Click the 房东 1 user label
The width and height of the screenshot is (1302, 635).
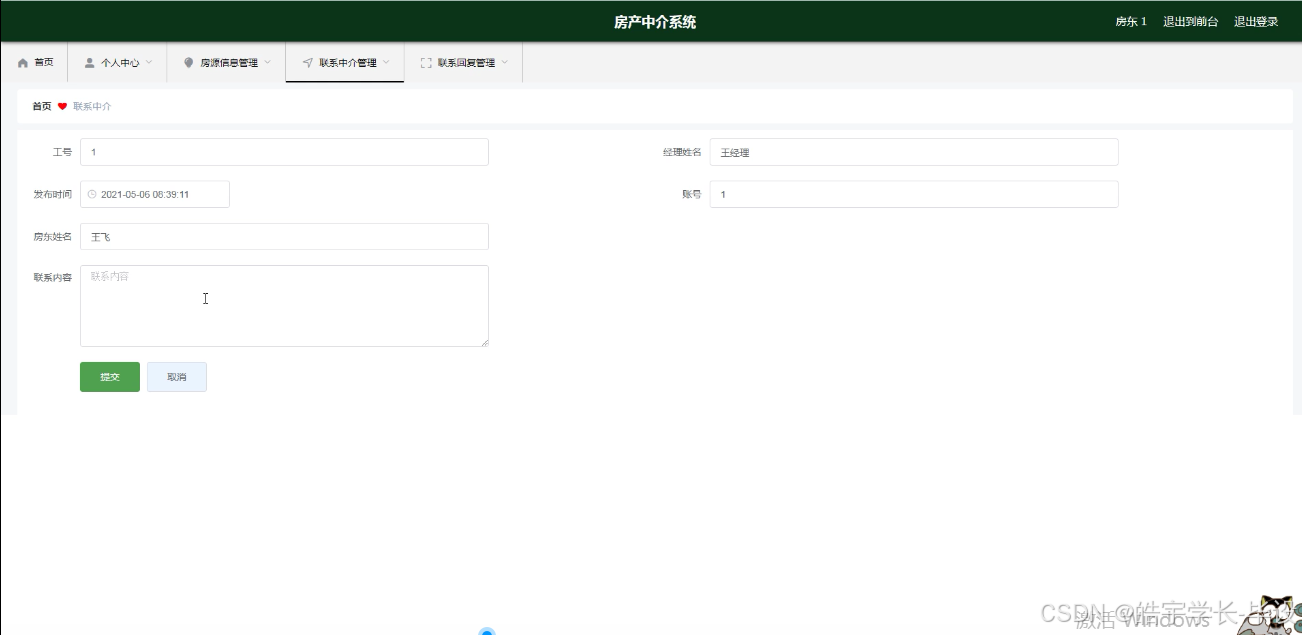click(x=1131, y=21)
